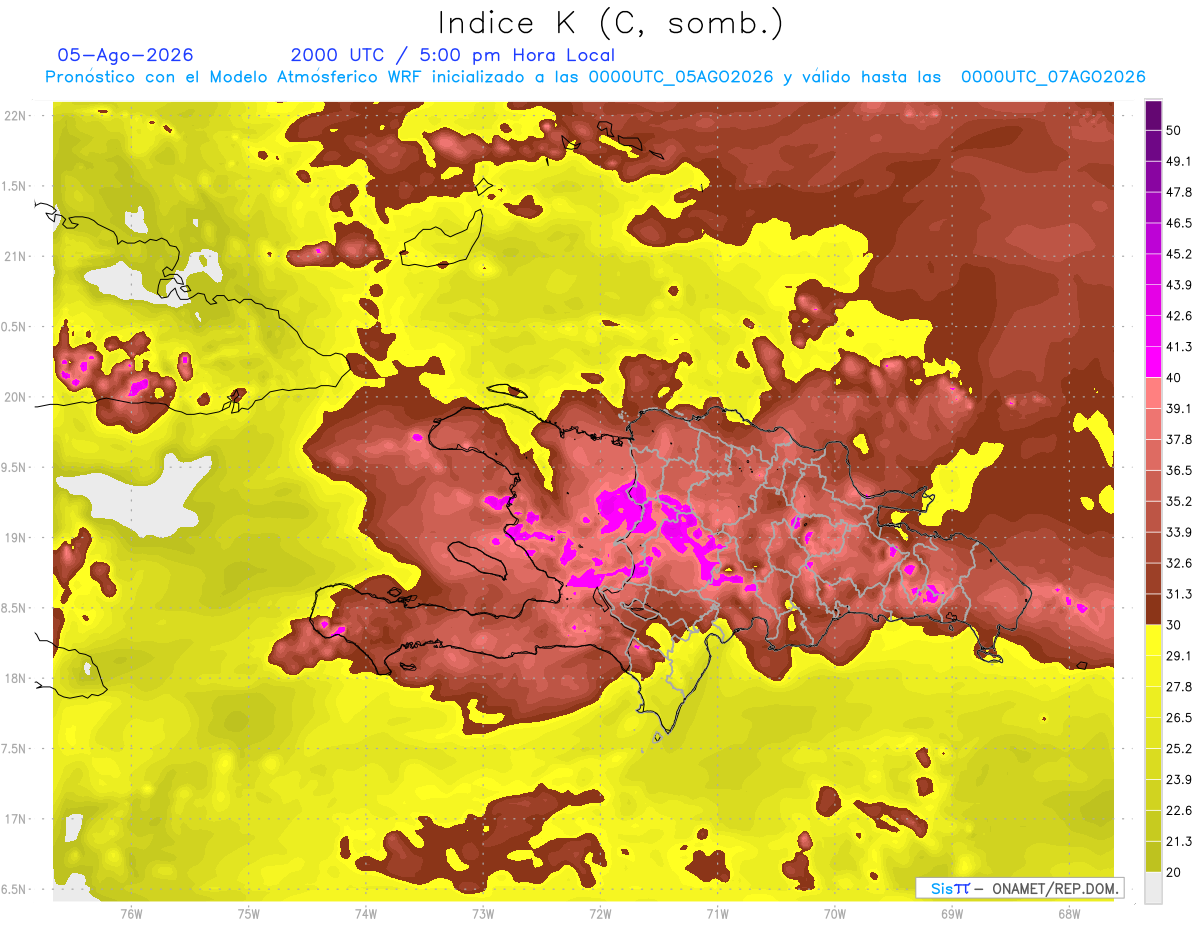Click the color bar label '40'

1174,378
